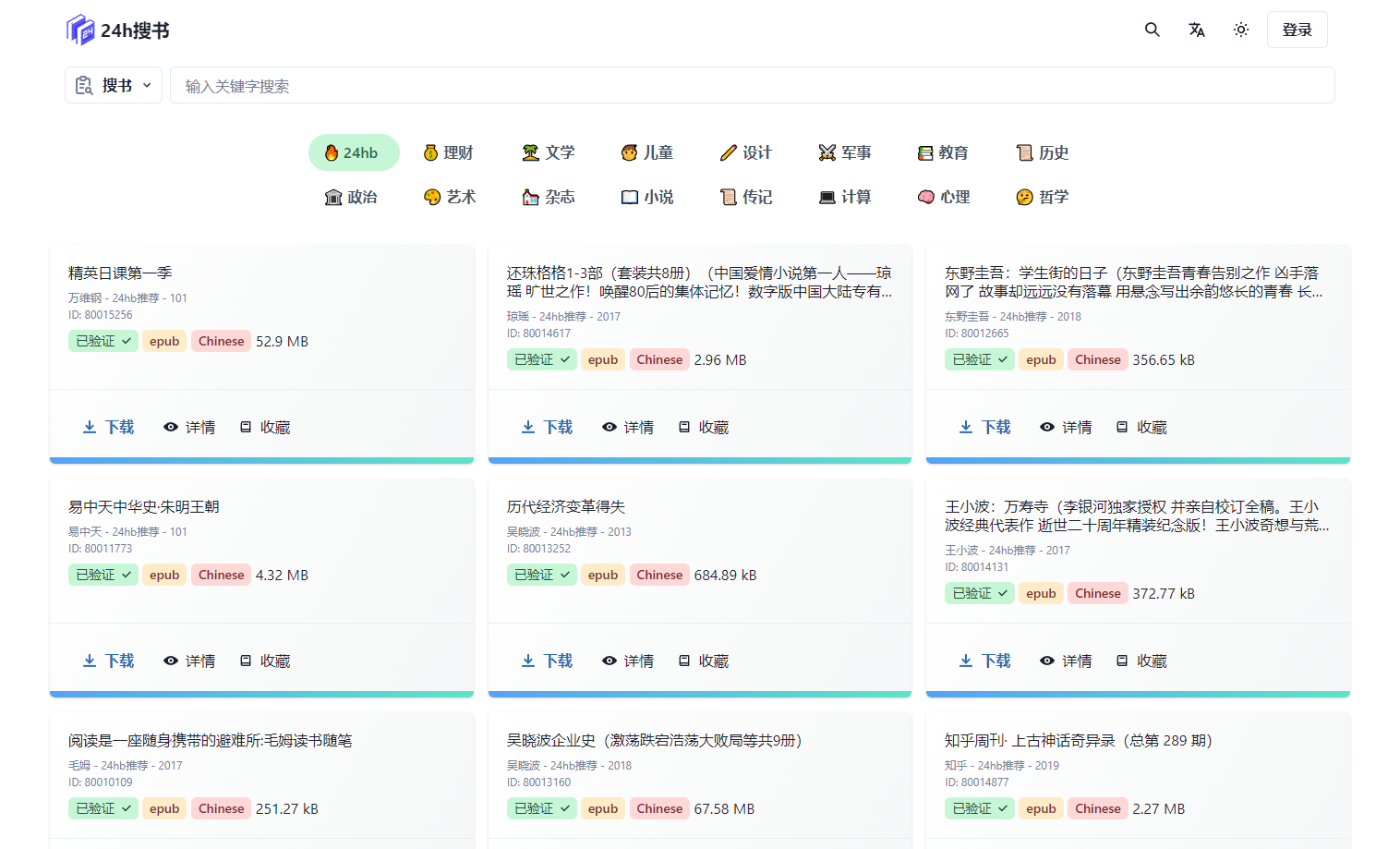1400x849 pixels.
Task: Click the 24h搜书 logo icon
Action: click(80, 30)
